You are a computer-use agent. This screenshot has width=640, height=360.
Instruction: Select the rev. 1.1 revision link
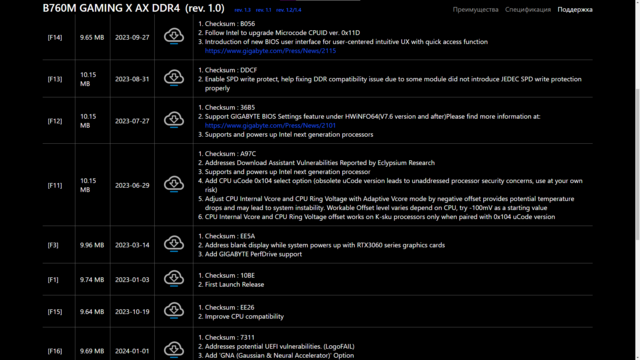pyautogui.click(x=263, y=10)
